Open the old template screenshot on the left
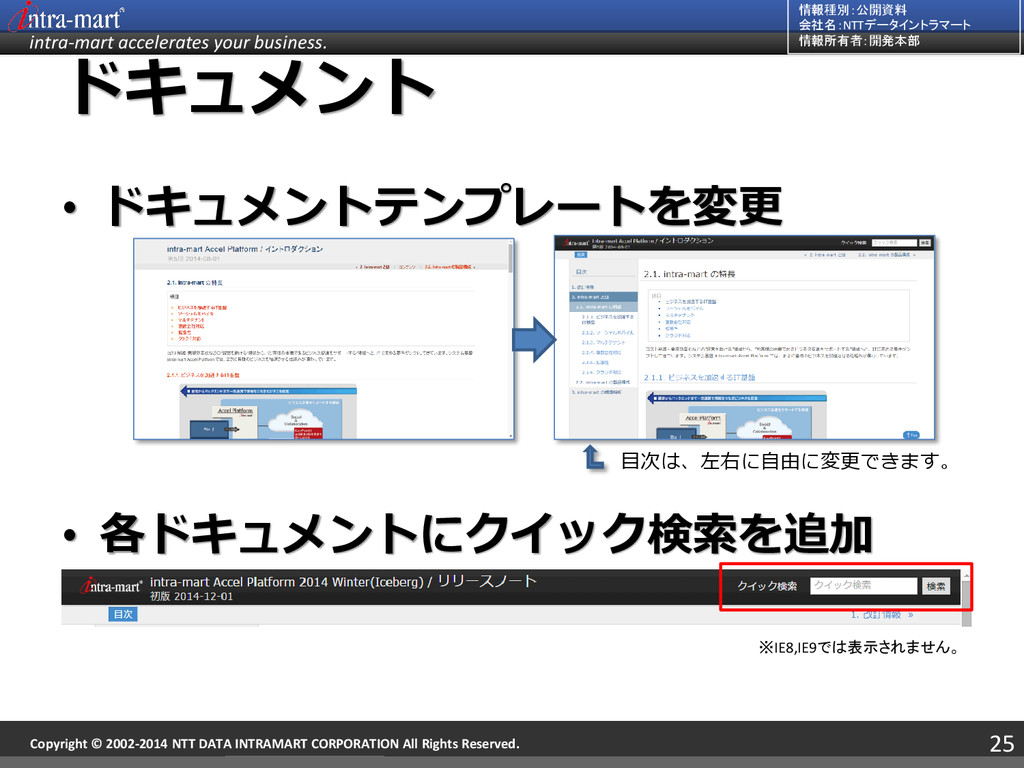 [324, 339]
